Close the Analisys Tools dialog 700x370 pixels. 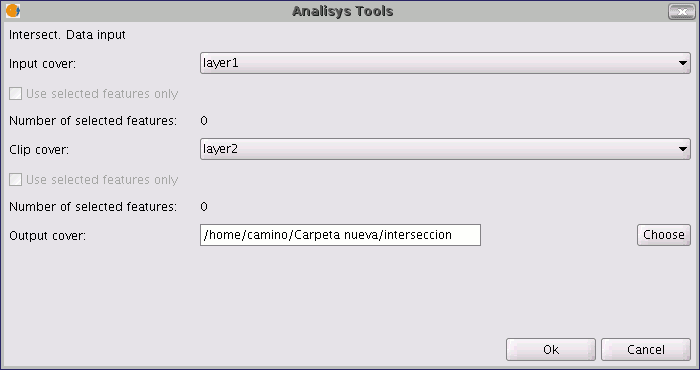click(x=682, y=12)
